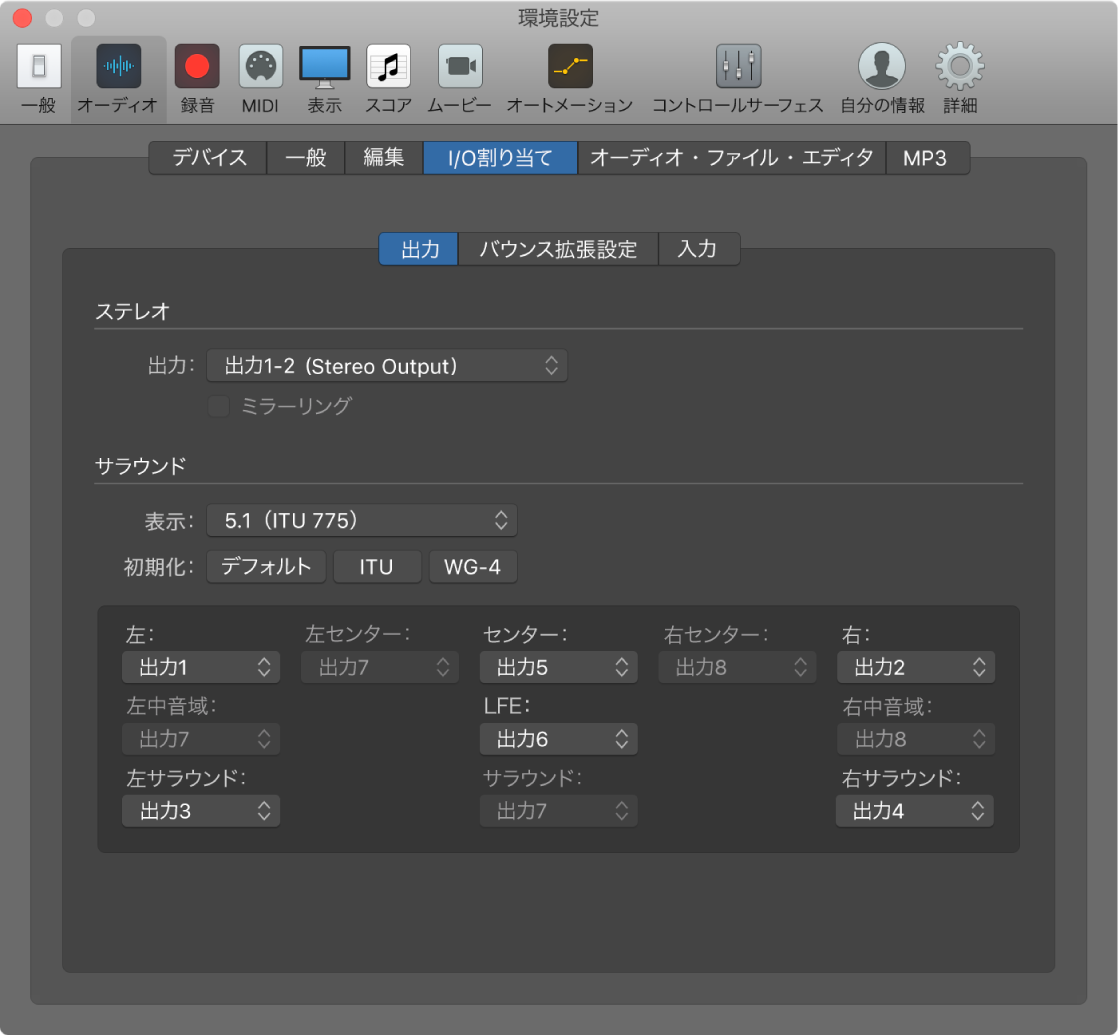Open the 左中音域 出力7 dropdown

(201, 739)
